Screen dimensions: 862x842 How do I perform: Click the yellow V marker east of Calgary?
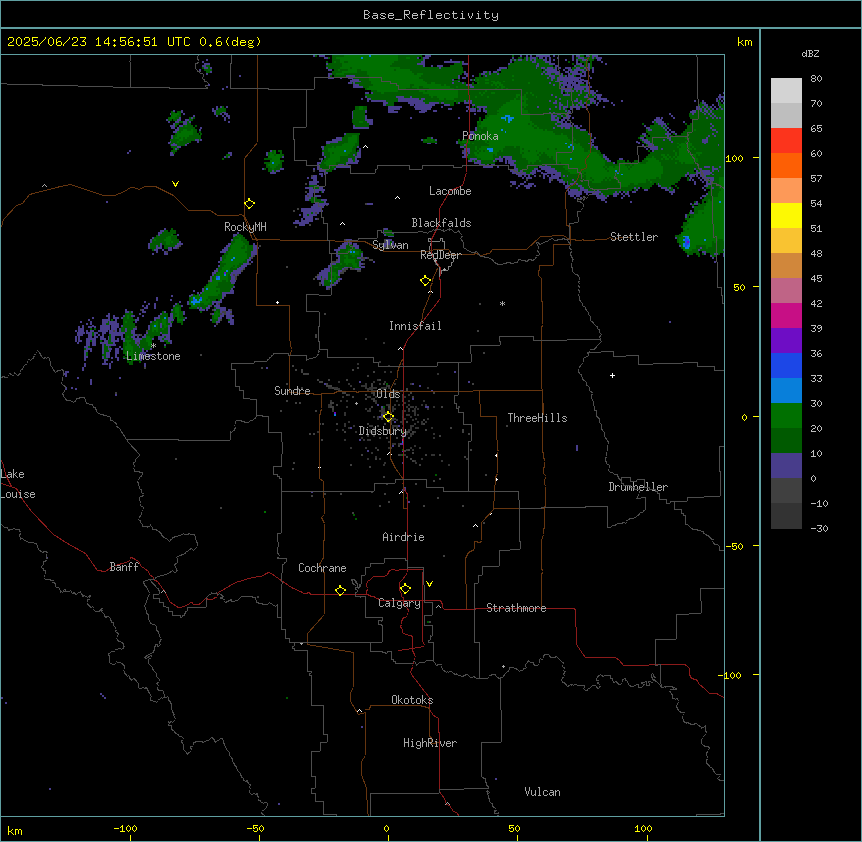(x=429, y=584)
